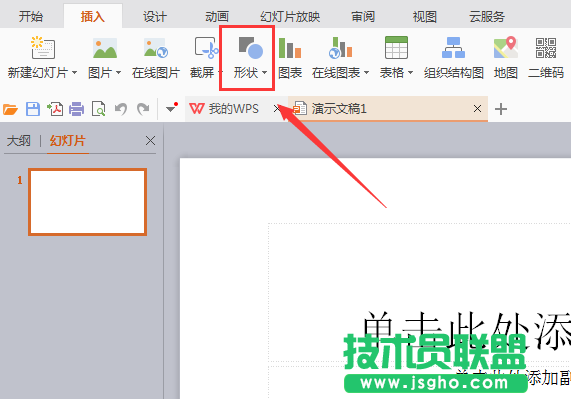Screen dimensions: 571x399
Task: Click the subtitle placeholder text
Action: click(513, 377)
